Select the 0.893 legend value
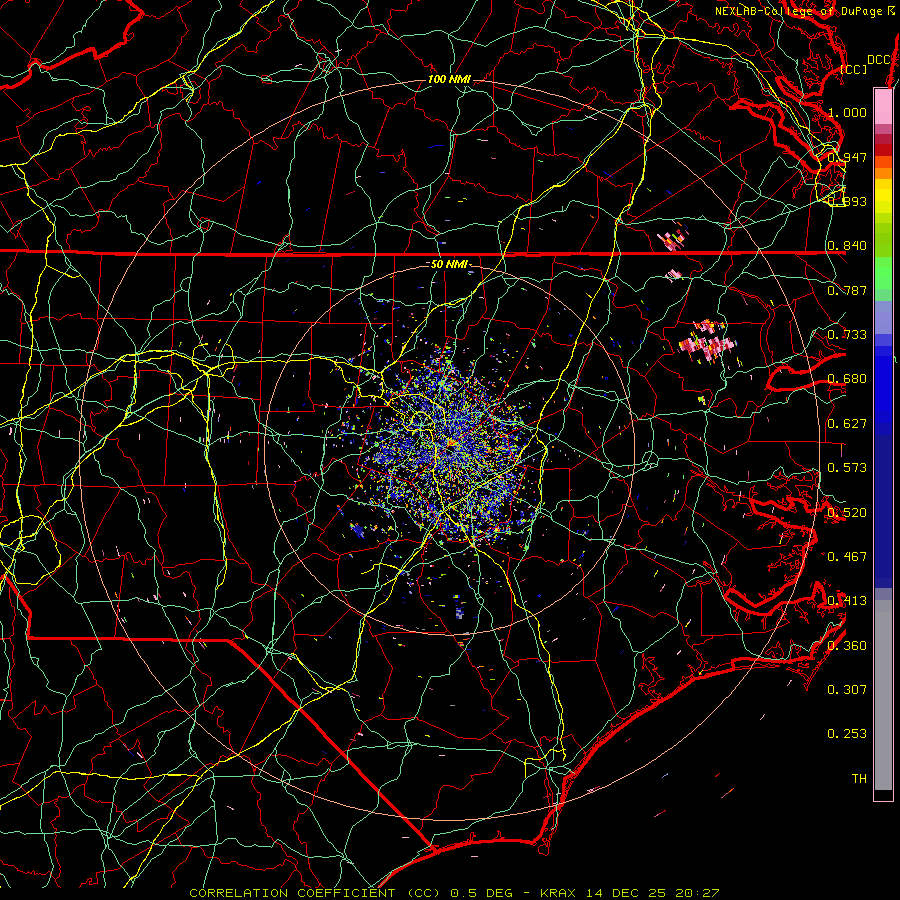This screenshot has width=900, height=900. coord(847,201)
